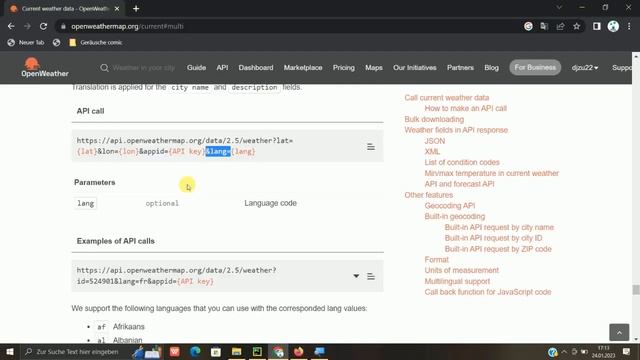Close the Current weather data tab
The height and width of the screenshot is (360, 640).
[117, 9]
